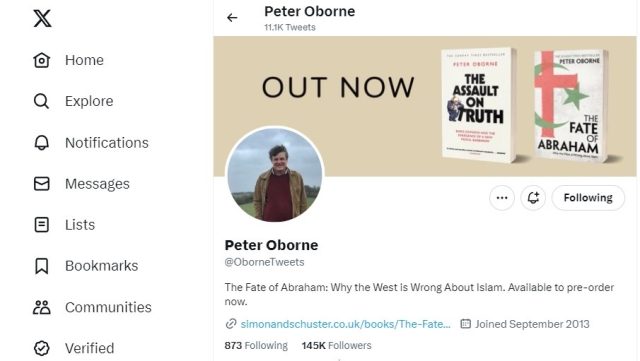Open the three-dot more options menu
The image size is (640, 361).
tap(502, 198)
